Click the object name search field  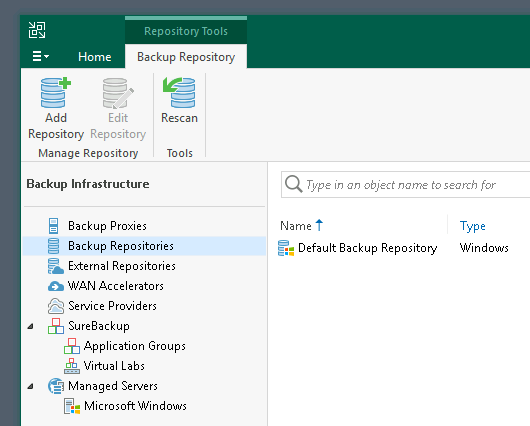[x=406, y=185]
